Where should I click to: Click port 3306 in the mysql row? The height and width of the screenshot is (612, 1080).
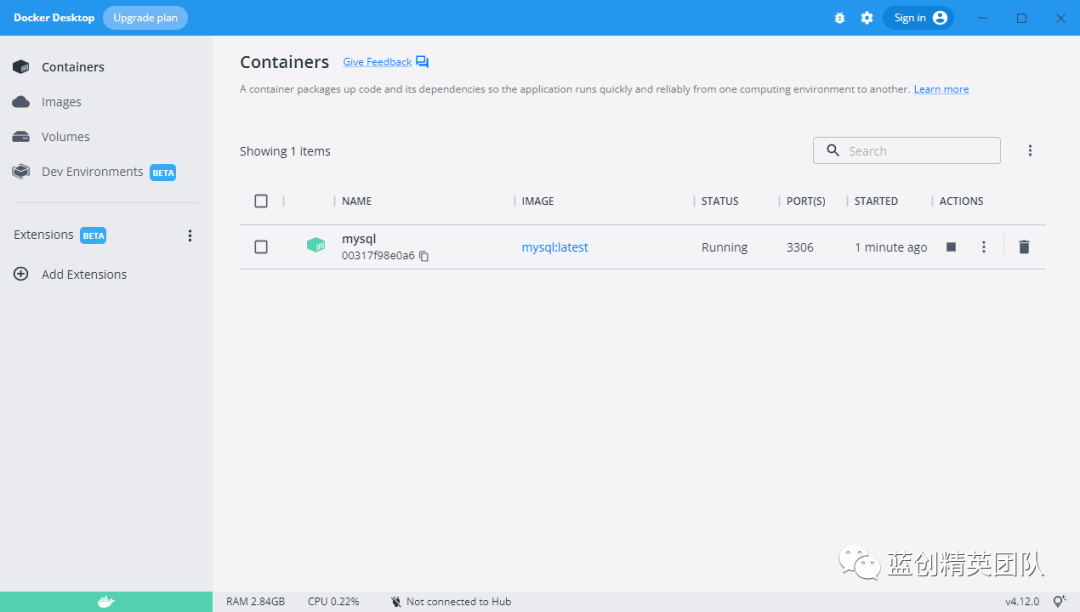click(x=800, y=247)
